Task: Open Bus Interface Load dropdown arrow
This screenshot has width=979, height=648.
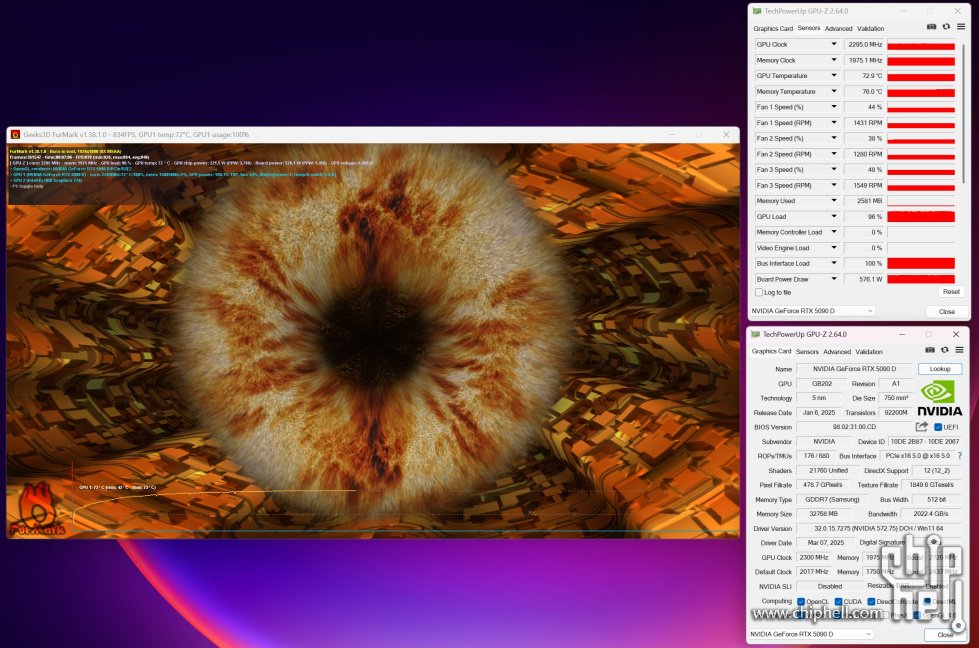Action: coord(834,263)
